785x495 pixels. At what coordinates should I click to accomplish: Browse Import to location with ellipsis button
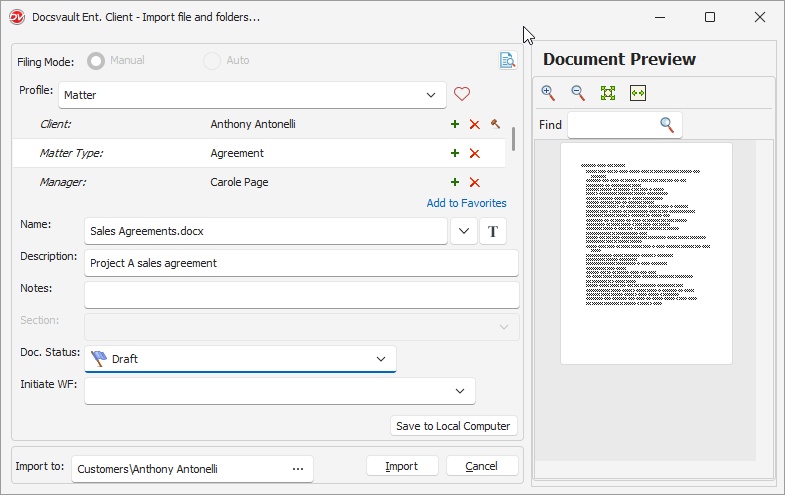pos(298,469)
